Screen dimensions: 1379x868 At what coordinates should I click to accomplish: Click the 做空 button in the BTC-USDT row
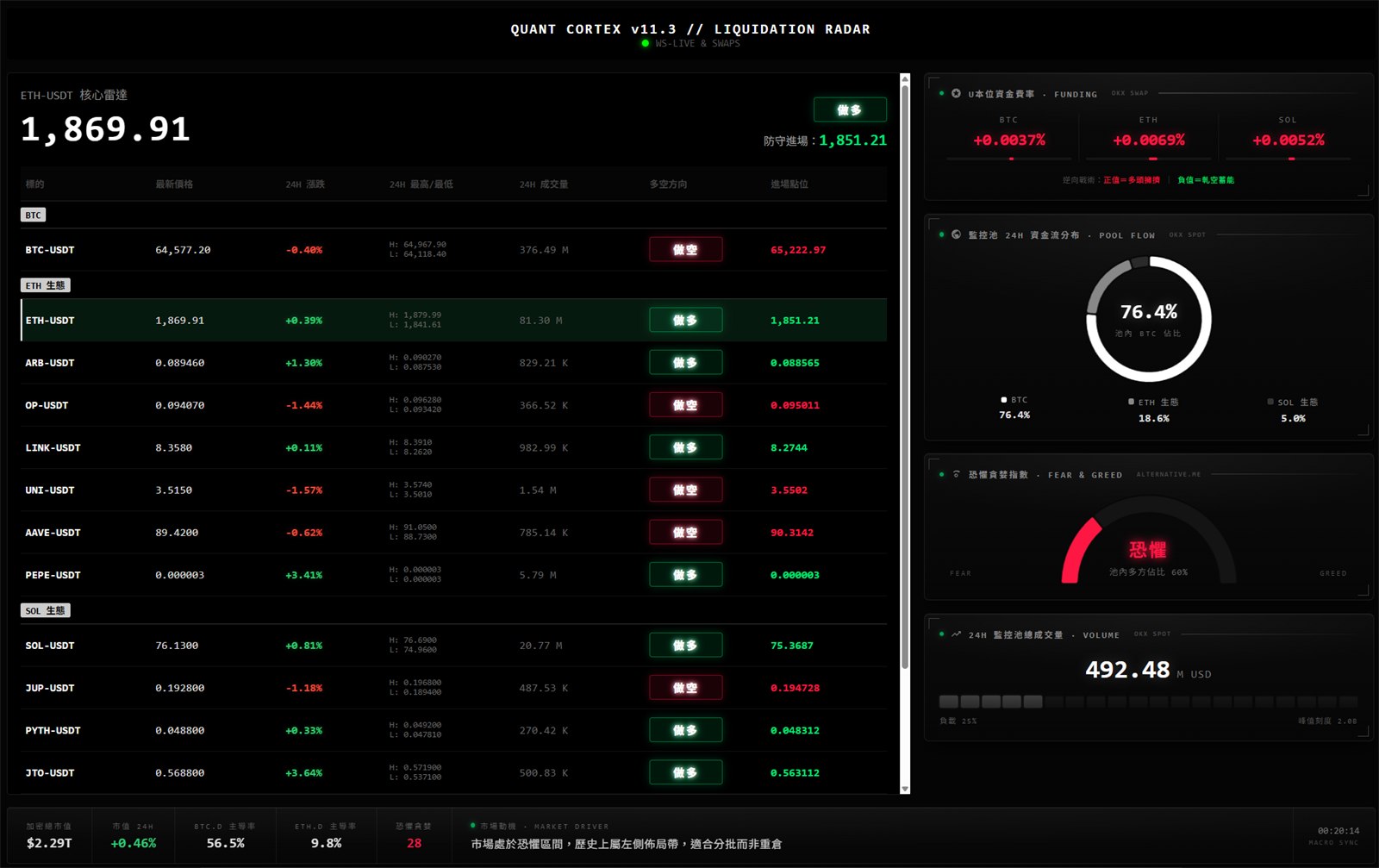tap(686, 250)
